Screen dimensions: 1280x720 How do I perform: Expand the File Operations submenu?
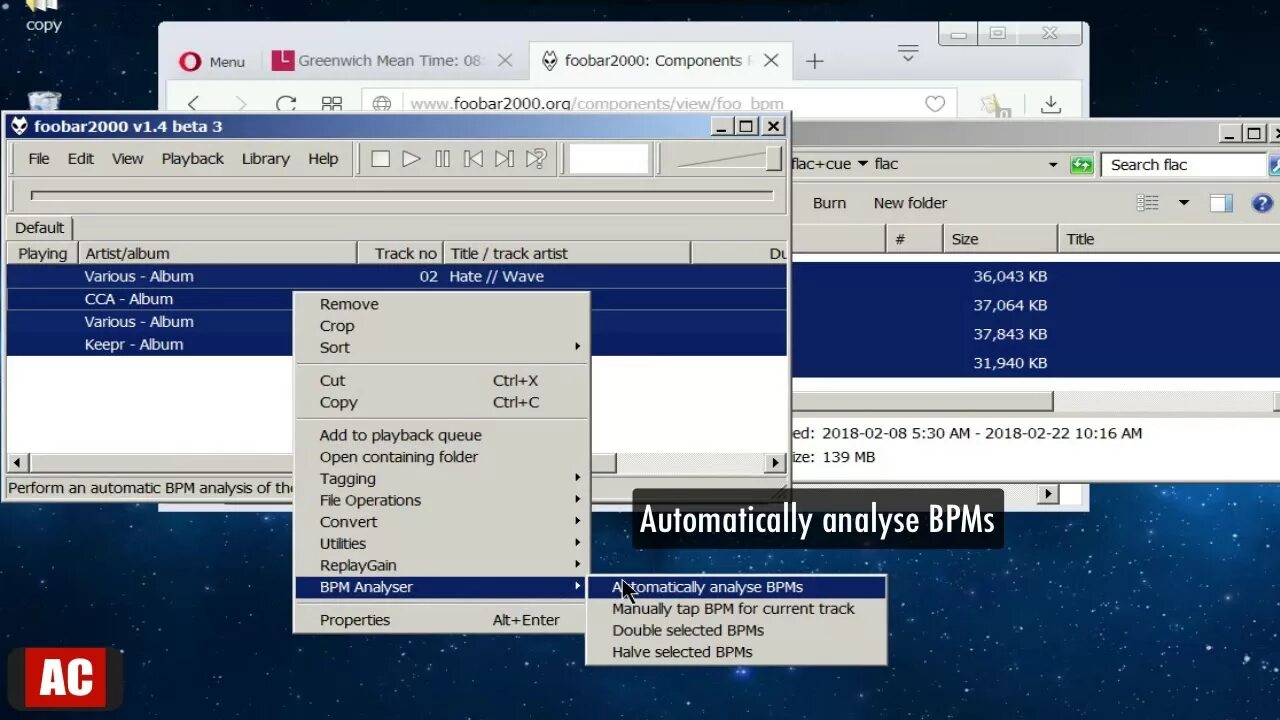pyautogui.click(x=441, y=501)
